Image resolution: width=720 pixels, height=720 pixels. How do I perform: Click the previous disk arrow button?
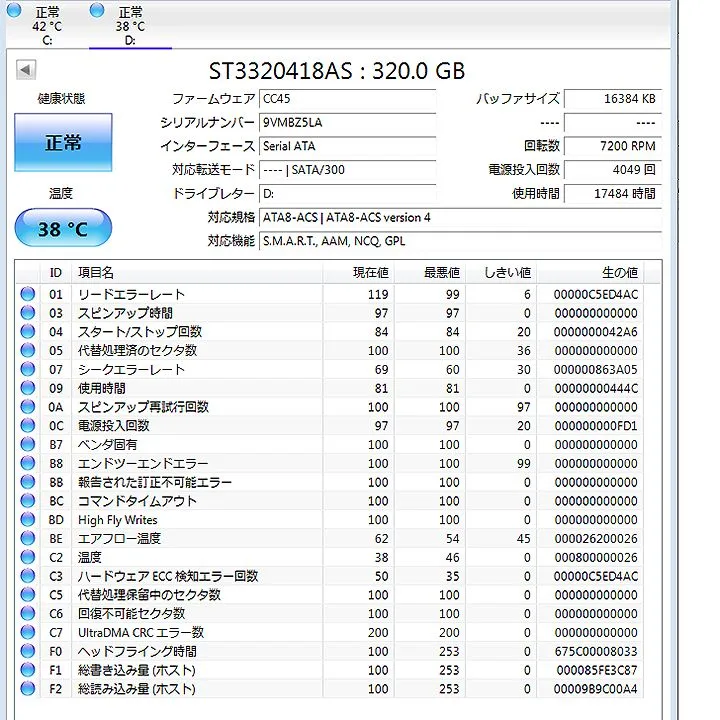26,70
